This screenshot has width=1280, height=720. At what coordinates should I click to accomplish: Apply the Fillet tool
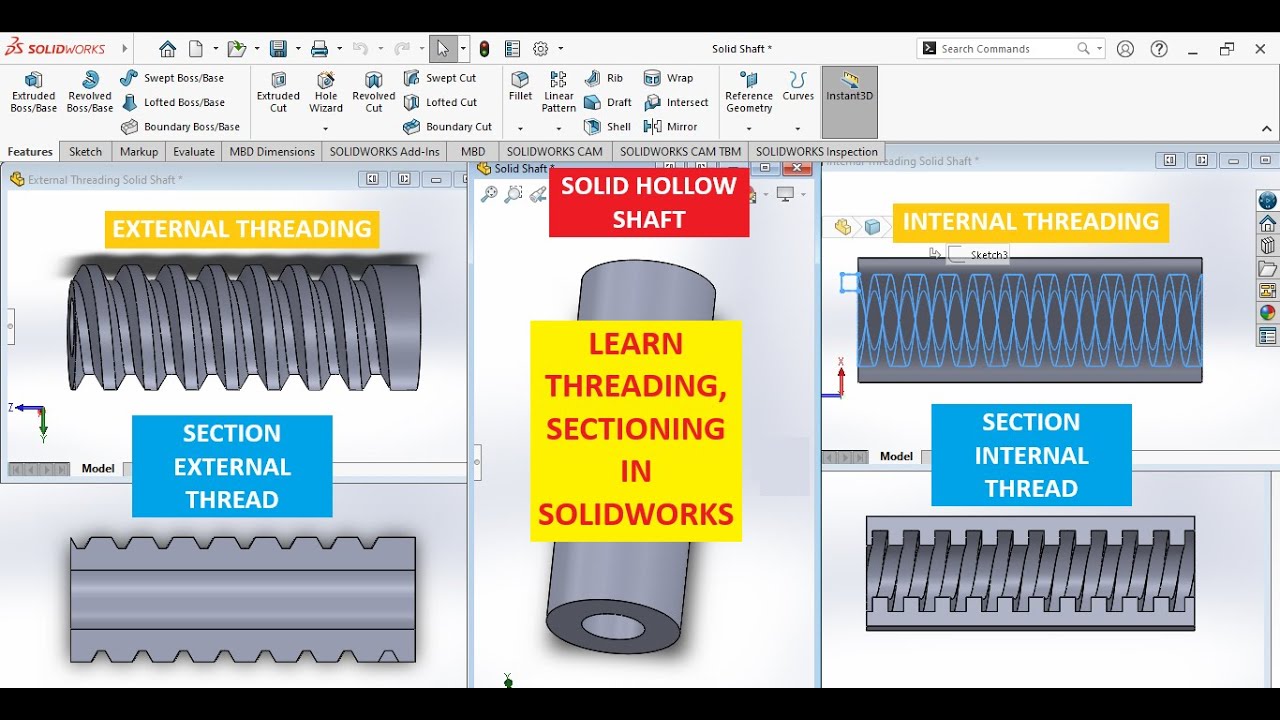point(520,86)
